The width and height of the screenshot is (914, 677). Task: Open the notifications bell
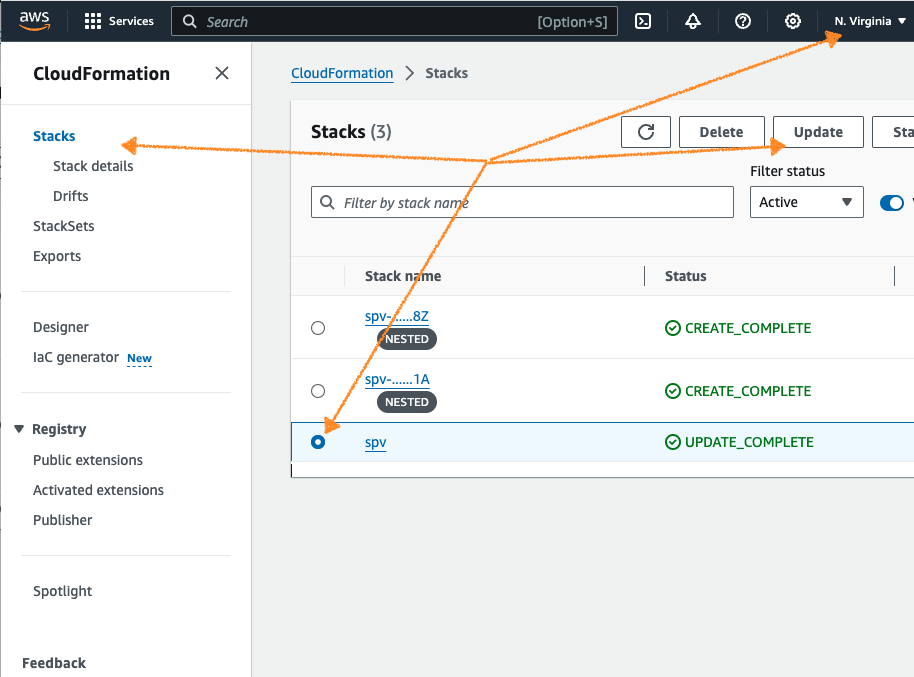[x=692, y=22]
